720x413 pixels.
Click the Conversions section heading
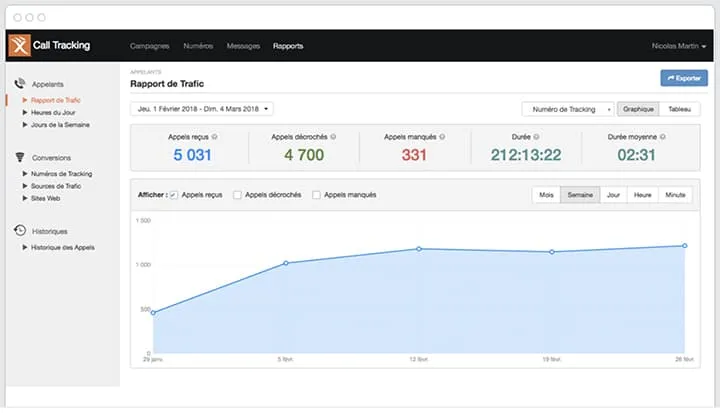pos(51,158)
